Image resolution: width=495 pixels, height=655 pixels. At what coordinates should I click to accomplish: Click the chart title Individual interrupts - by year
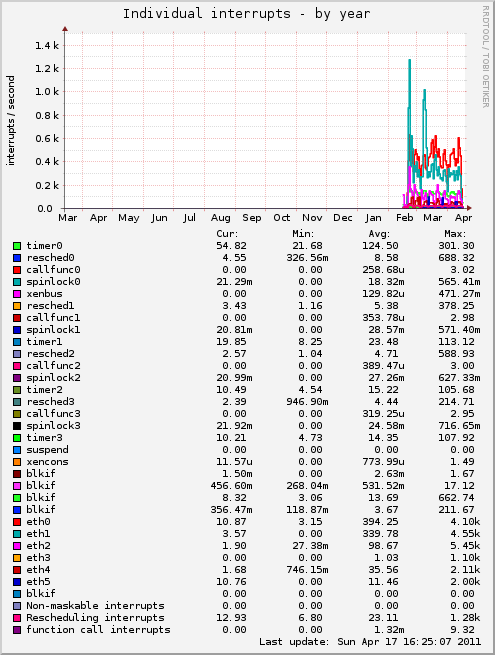[x=246, y=14]
